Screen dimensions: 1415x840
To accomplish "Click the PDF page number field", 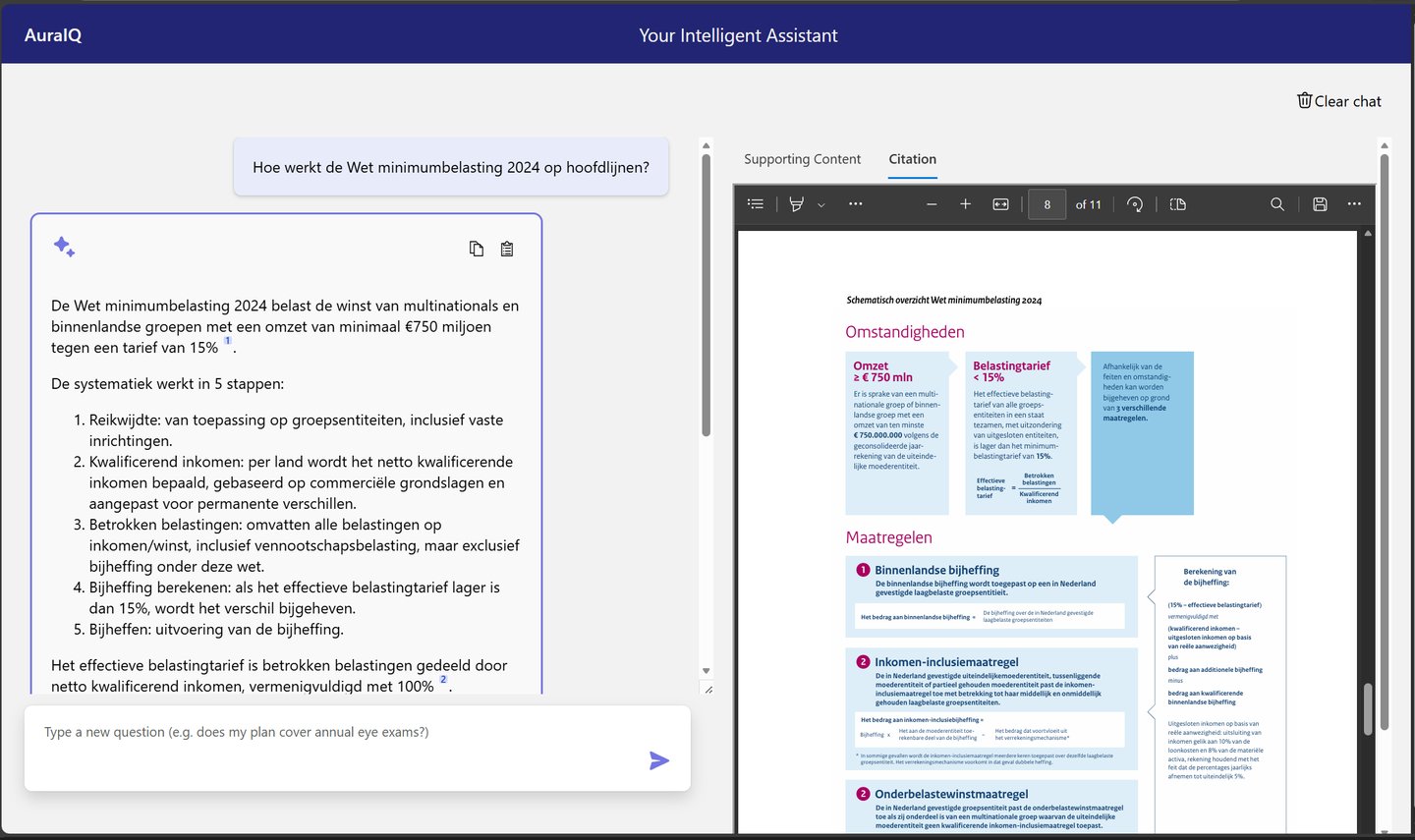I will coord(1047,204).
